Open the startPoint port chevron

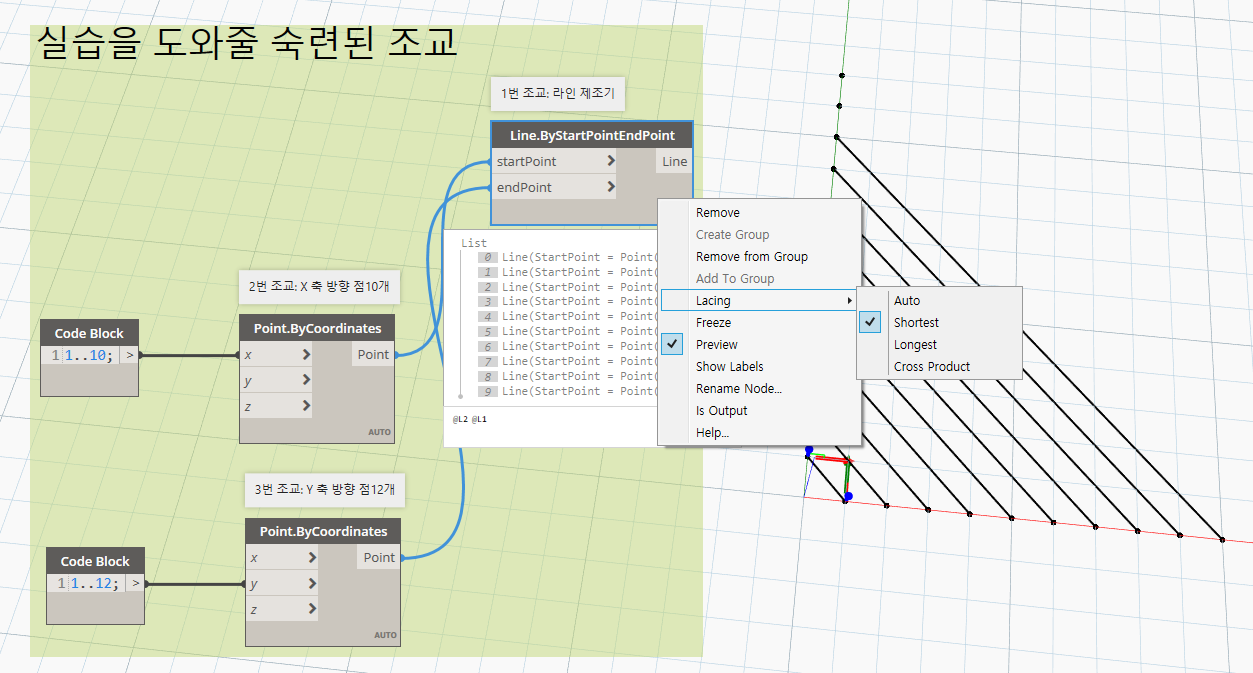pyautogui.click(x=611, y=161)
